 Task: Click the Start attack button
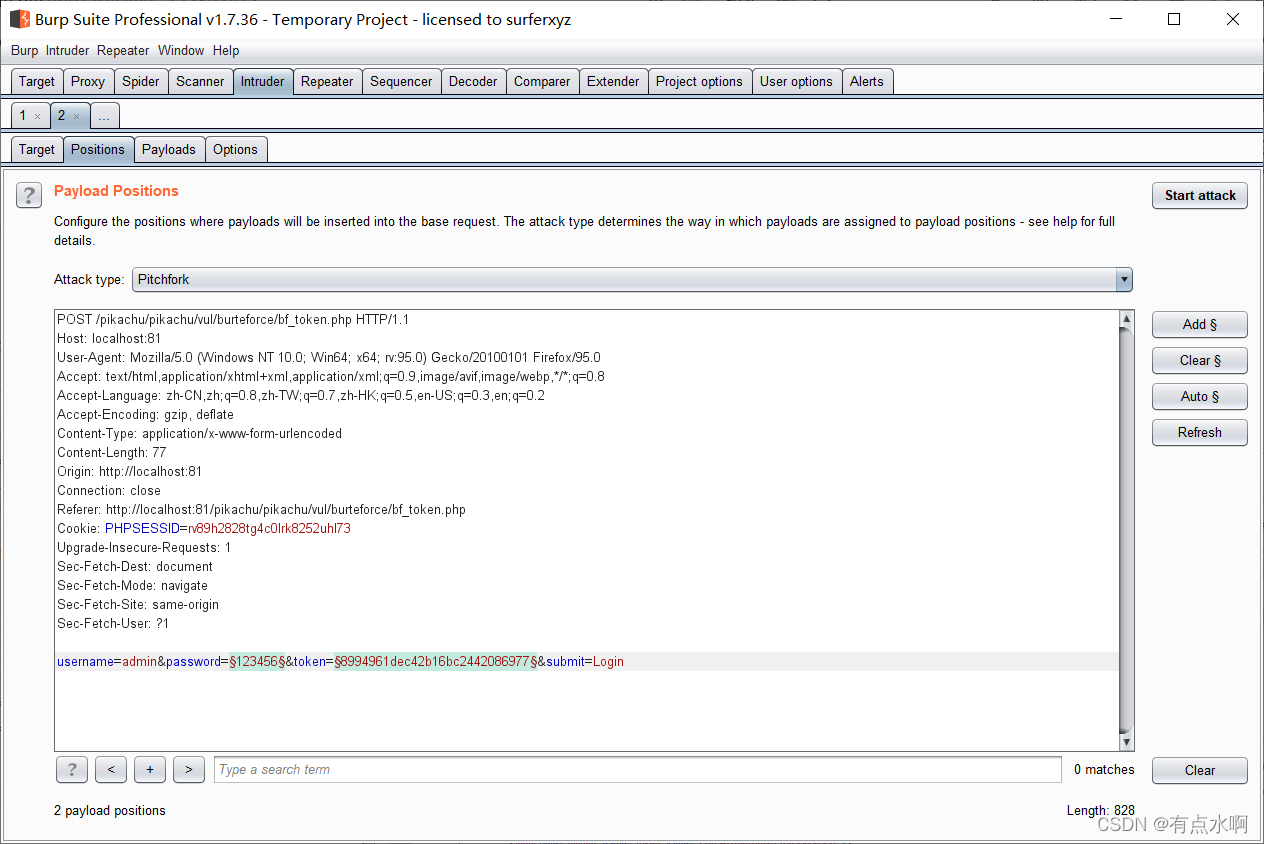click(x=1200, y=196)
